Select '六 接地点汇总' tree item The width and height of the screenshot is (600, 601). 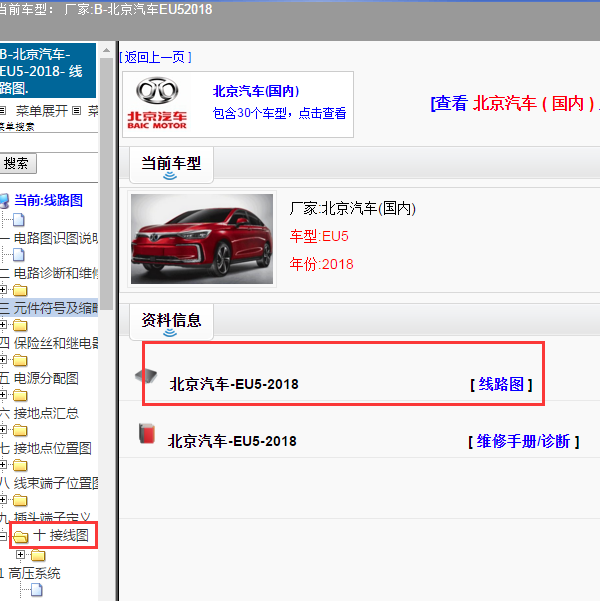39,413
